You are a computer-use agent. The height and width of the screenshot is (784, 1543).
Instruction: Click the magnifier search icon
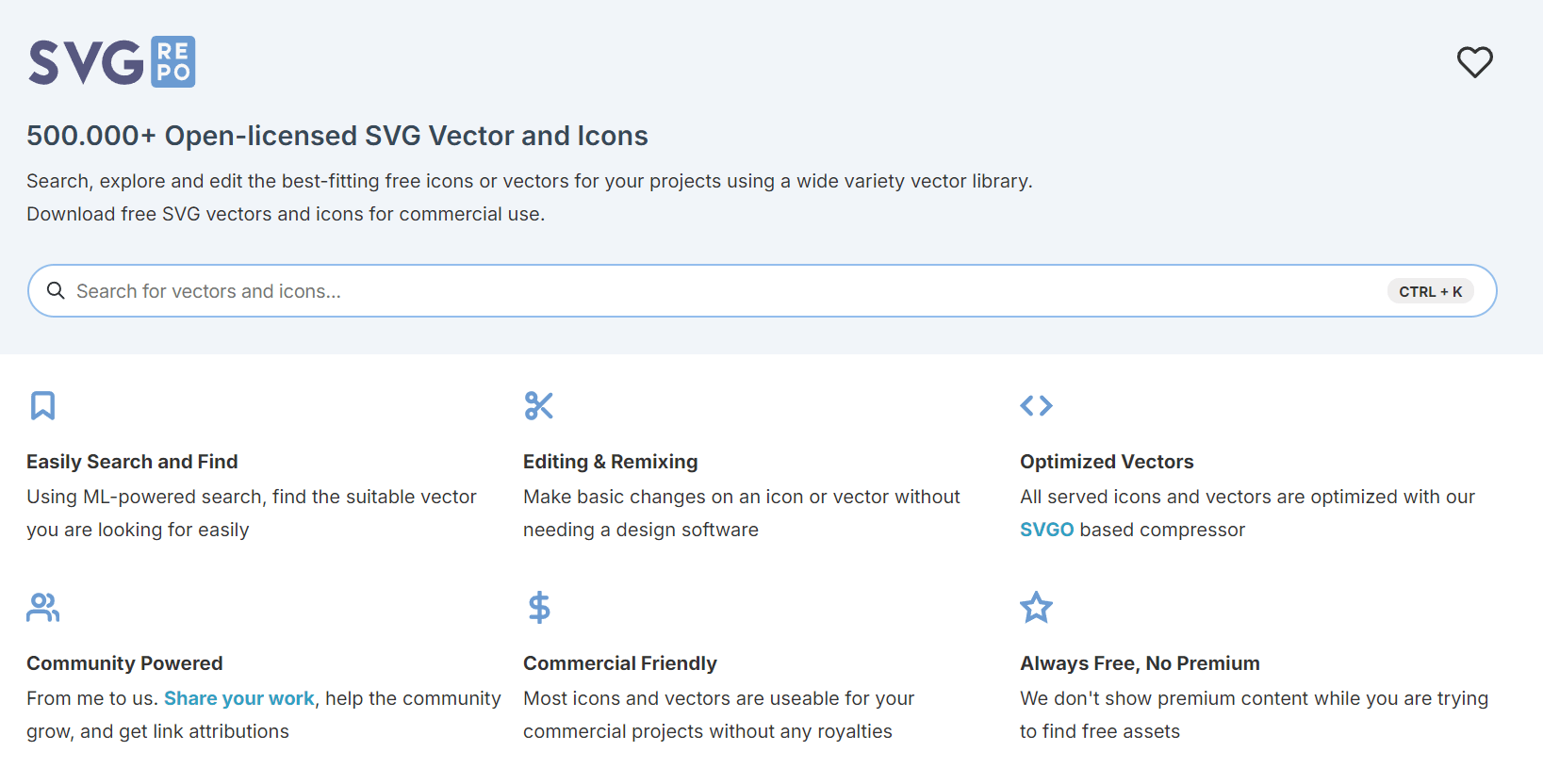pyautogui.click(x=56, y=290)
